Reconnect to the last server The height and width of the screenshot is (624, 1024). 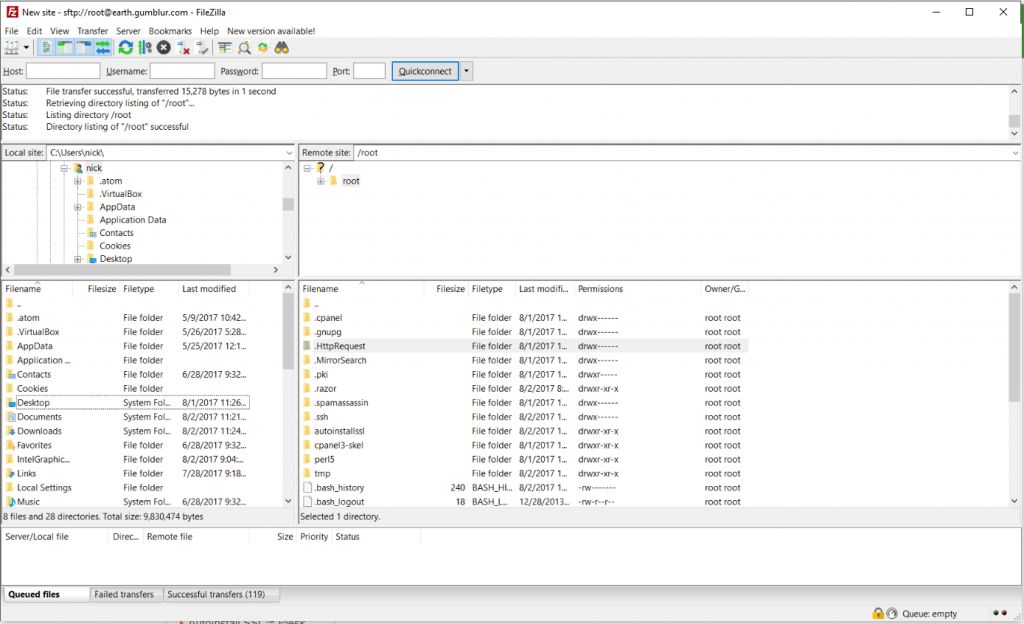click(x=202, y=48)
